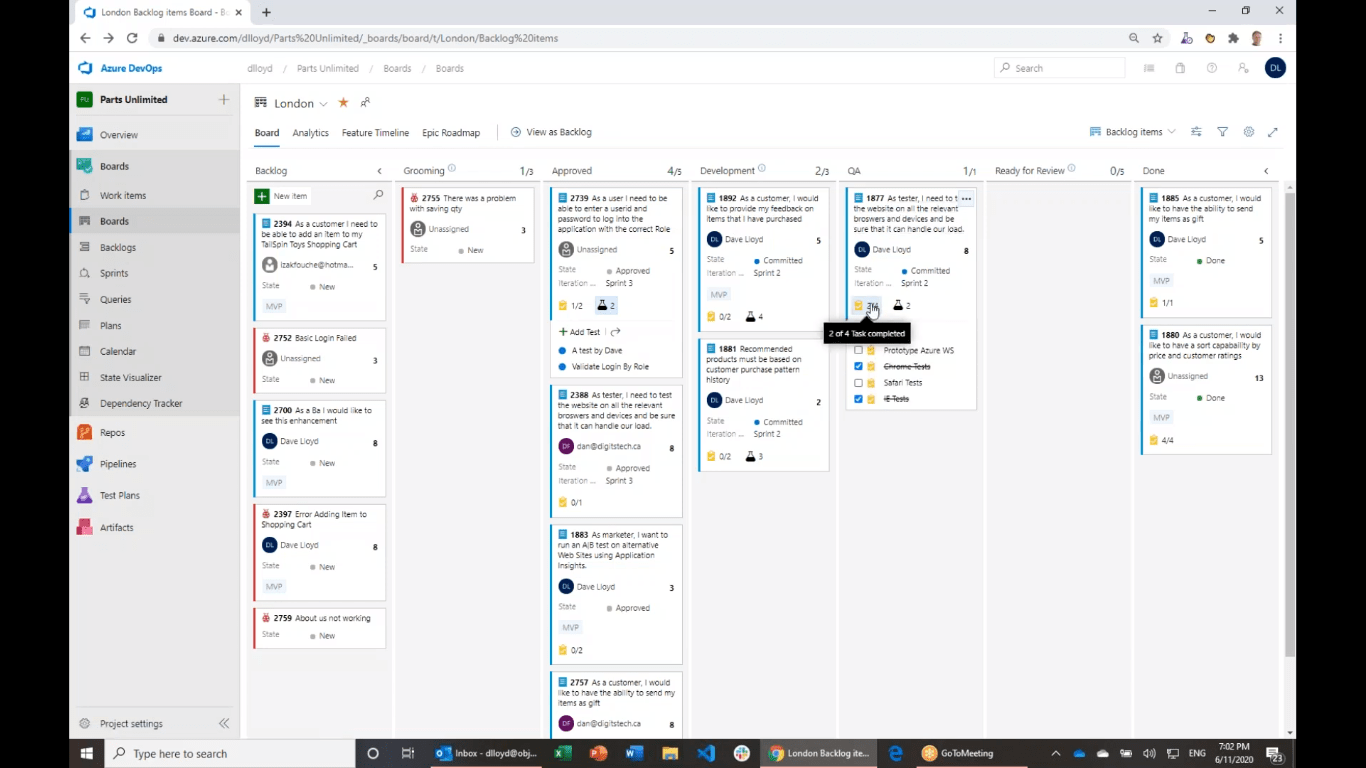Open the Backlog items level dropdown

pos(1132,132)
